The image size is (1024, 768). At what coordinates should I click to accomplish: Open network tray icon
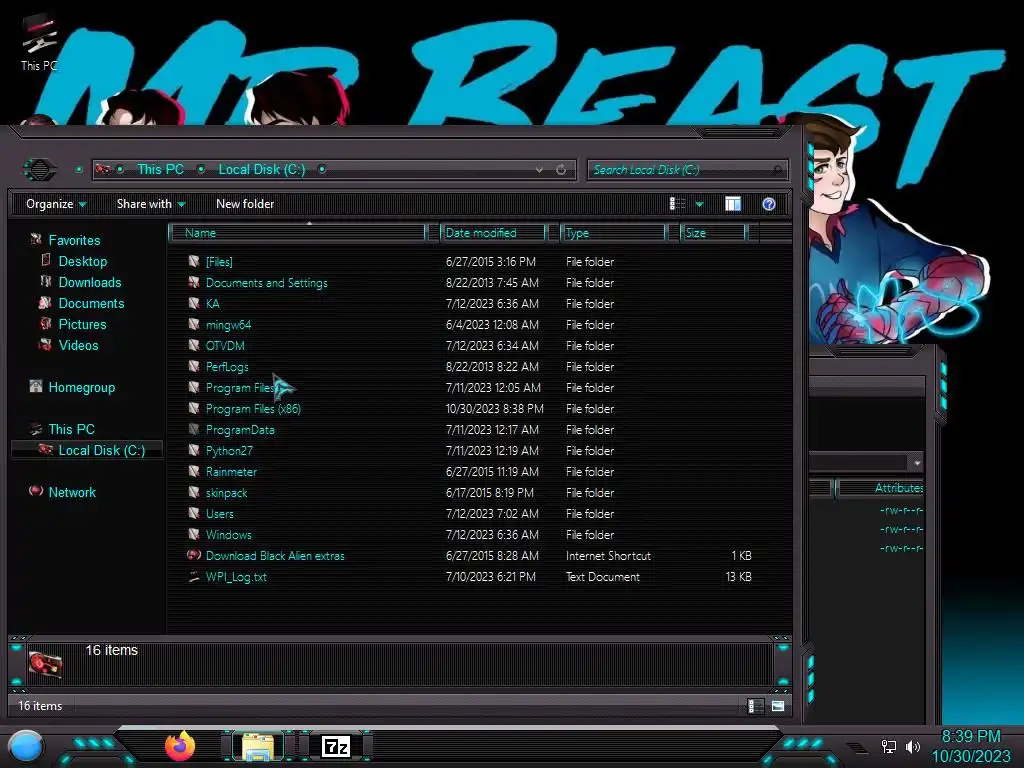tap(888, 746)
